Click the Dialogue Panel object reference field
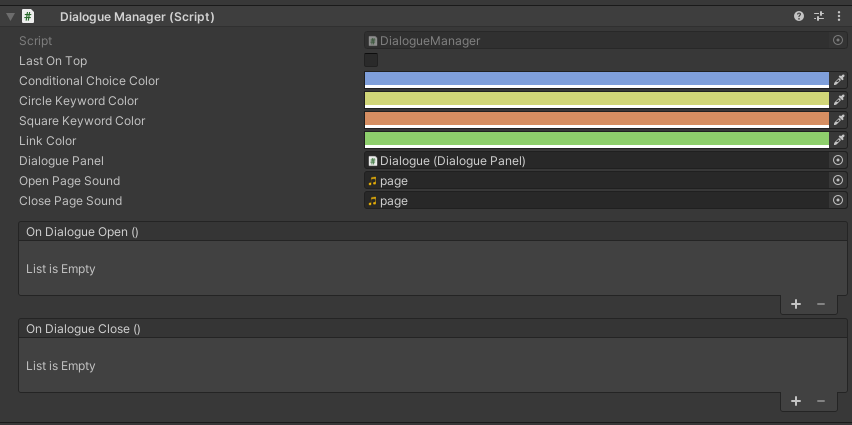The width and height of the screenshot is (852, 425). 596,161
